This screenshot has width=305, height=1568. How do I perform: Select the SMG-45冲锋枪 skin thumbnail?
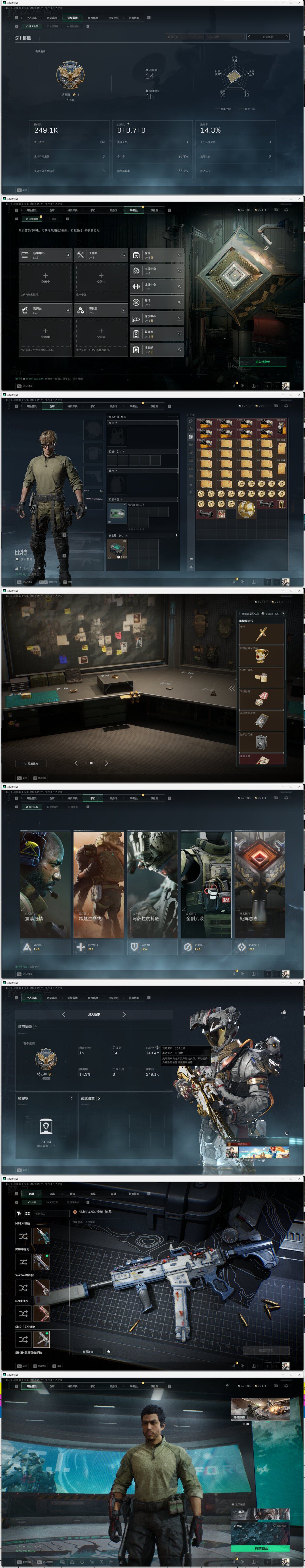[41, 1339]
